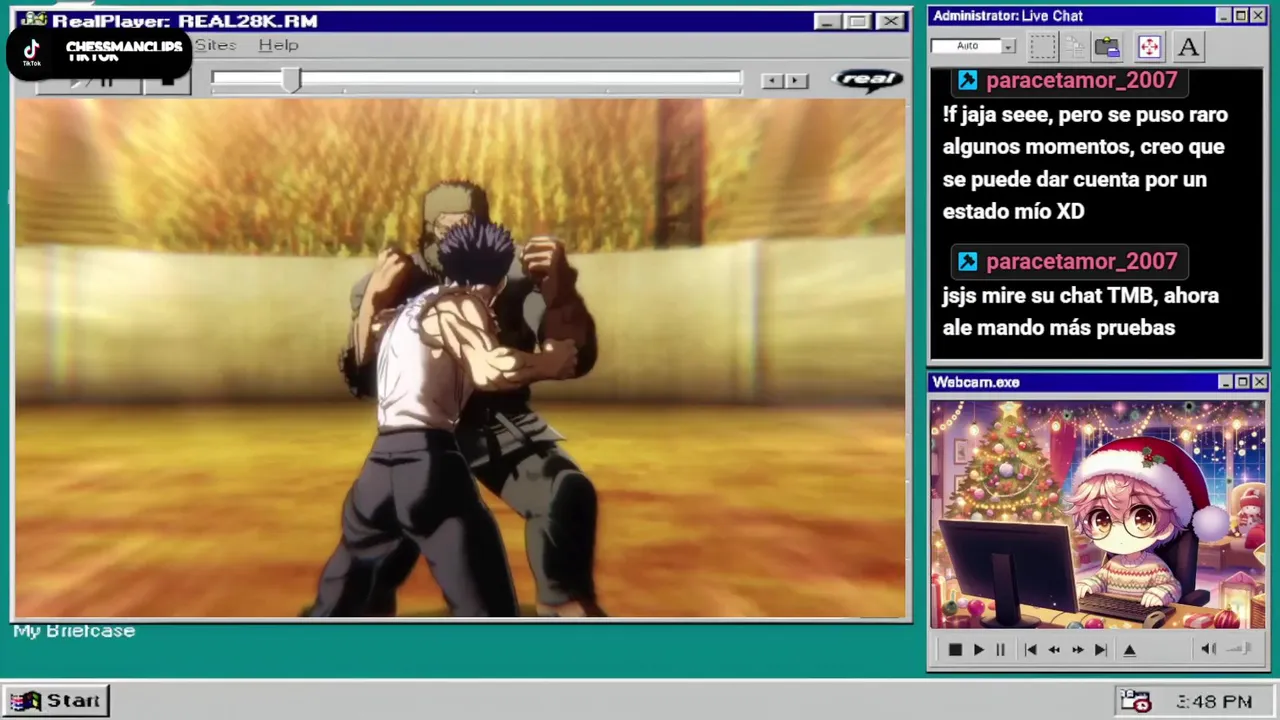This screenshot has width=1280, height=720.
Task: Stop playback in Webcam.exe
Action: 955,650
